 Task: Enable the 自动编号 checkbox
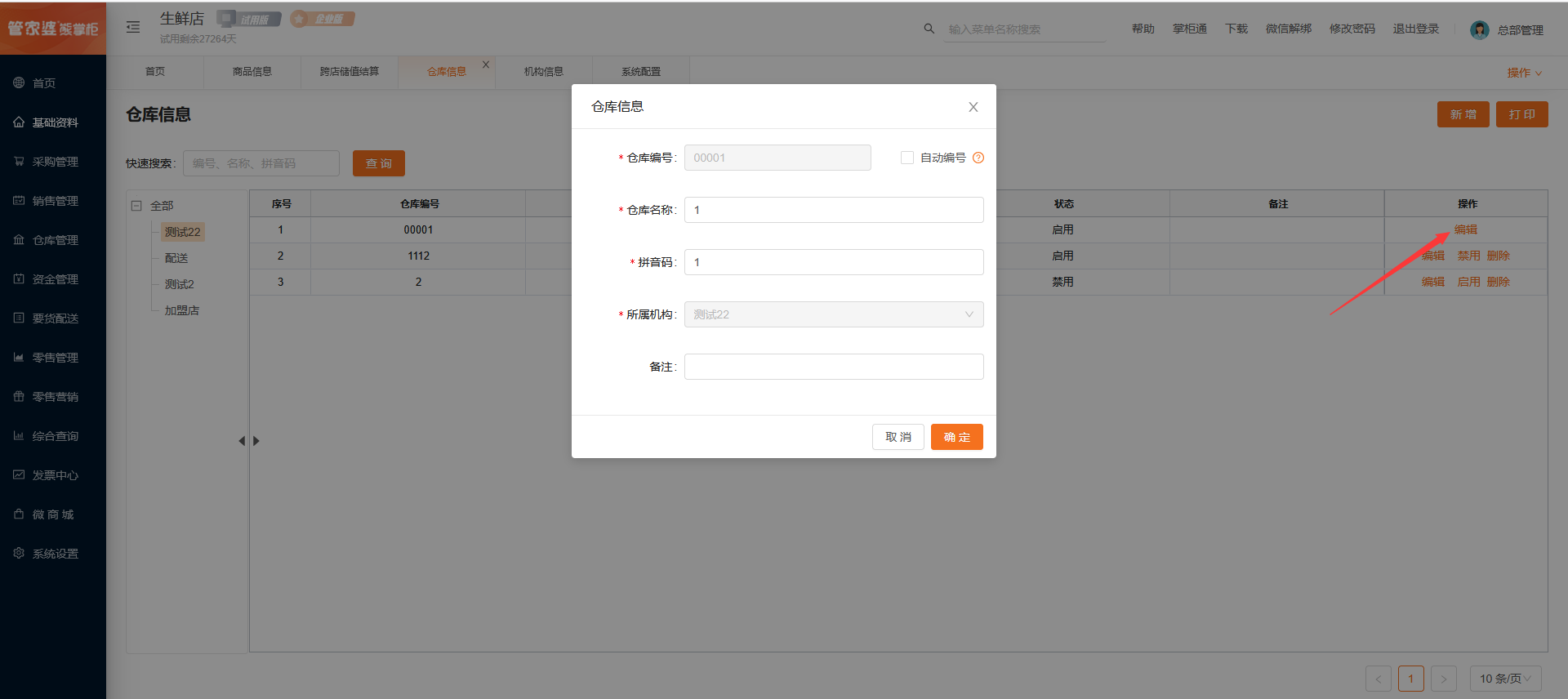(x=906, y=158)
